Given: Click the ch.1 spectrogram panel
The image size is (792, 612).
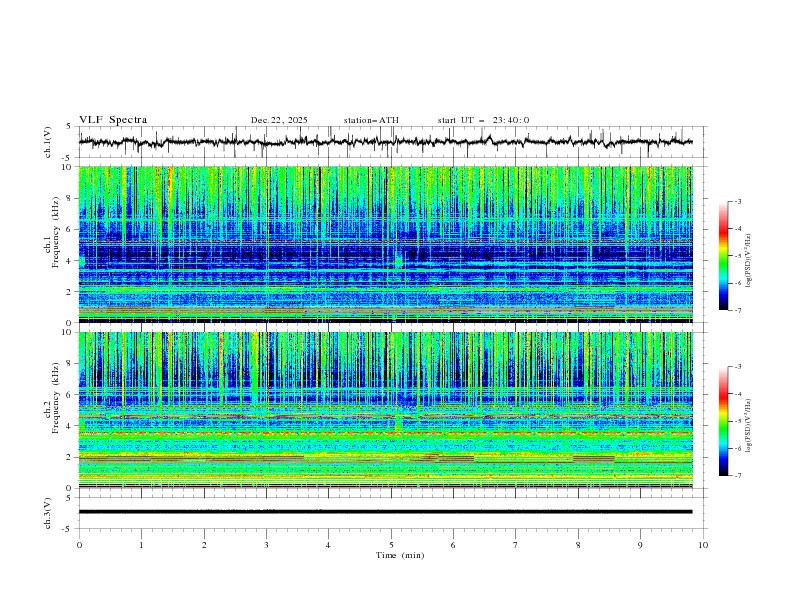Looking at the screenshot, I should click(x=386, y=244).
